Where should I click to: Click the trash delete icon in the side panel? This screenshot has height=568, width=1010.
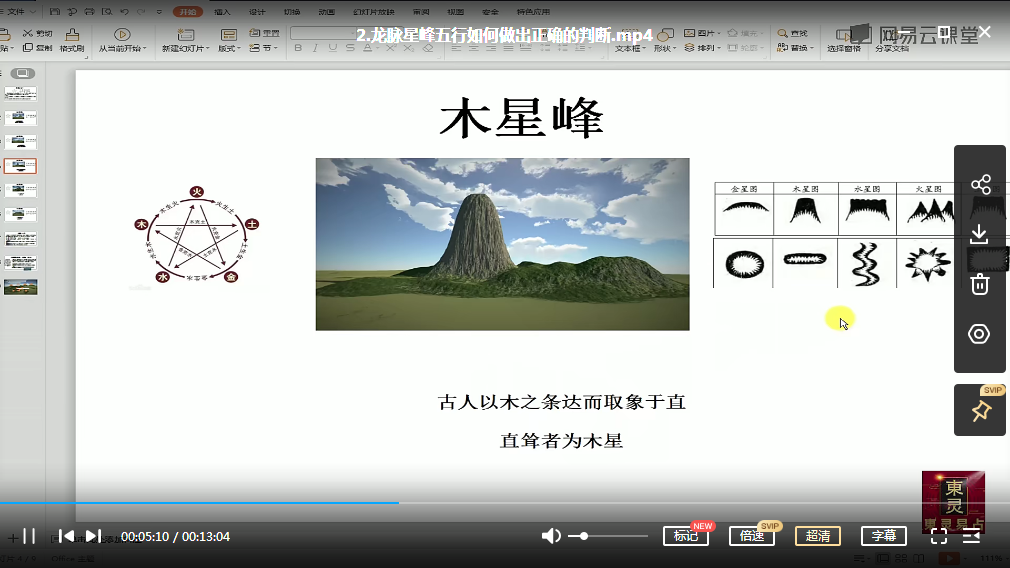(980, 284)
